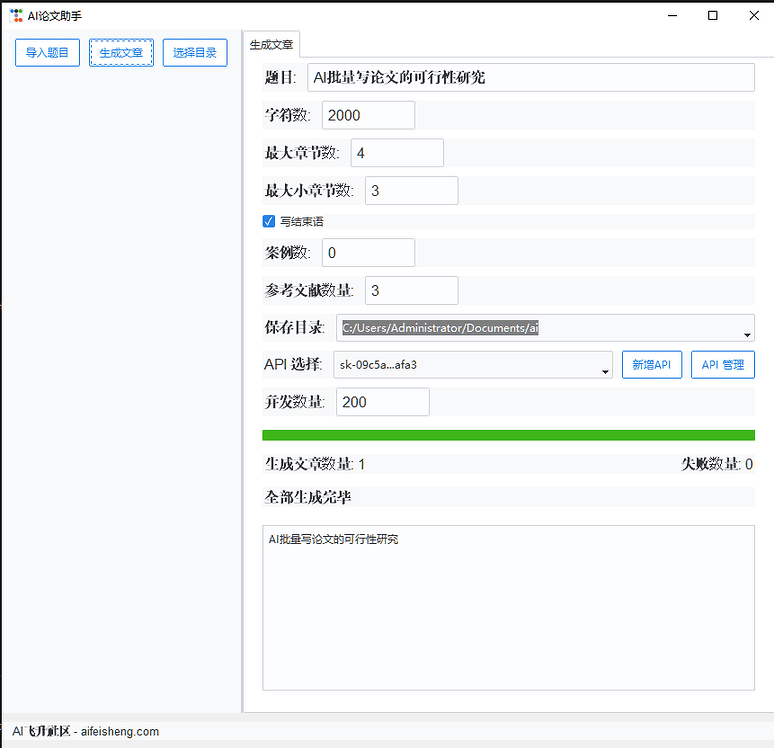Click the 案例数 field showing 0

pos(368,253)
